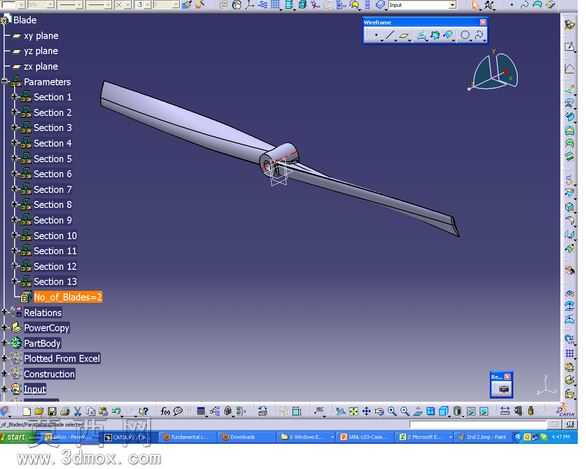Screen dimensions: 586x469
Task: Collapse the Parameters tree node
Action: point(4,81)
